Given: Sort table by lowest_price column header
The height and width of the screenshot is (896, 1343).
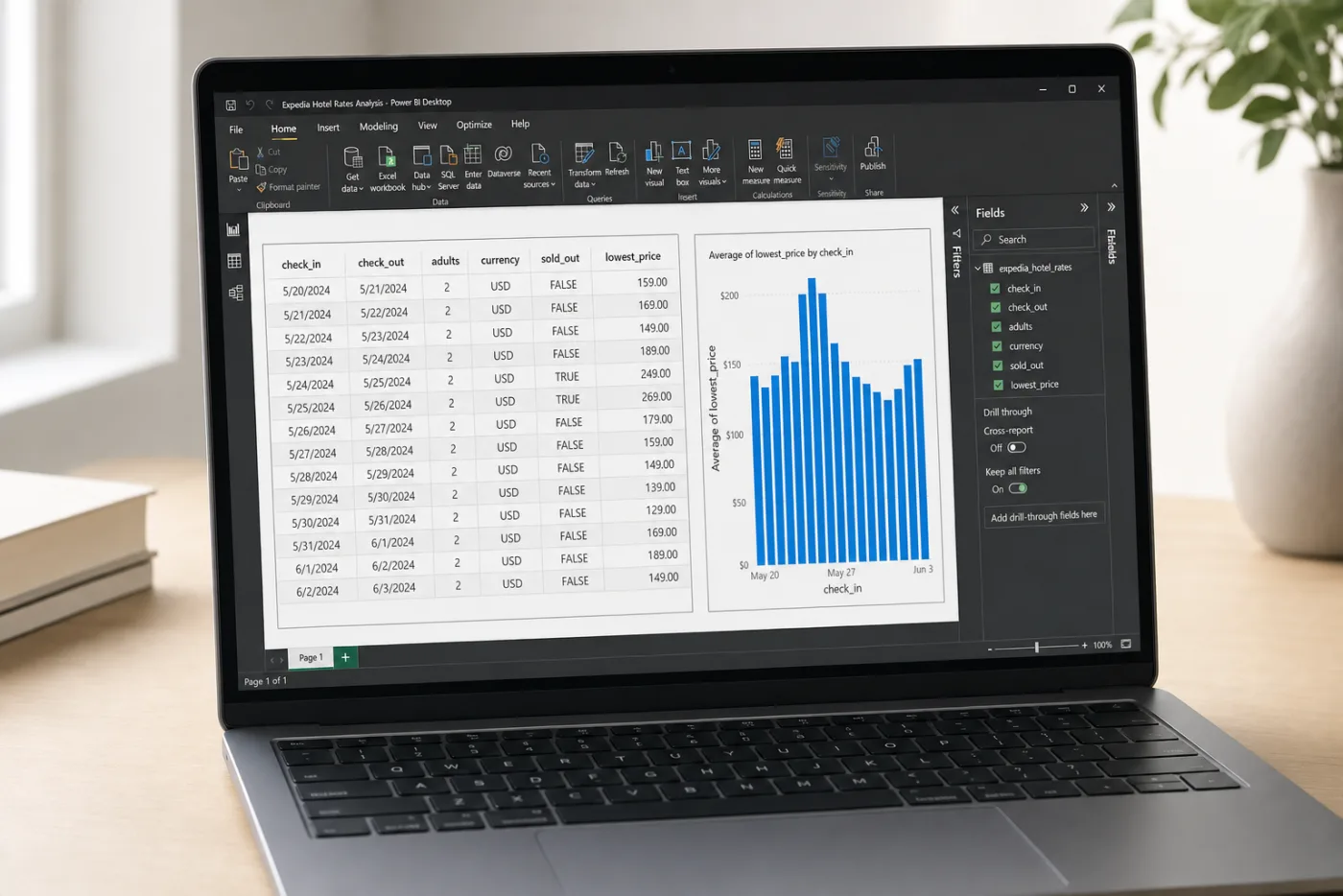Looking at the screenshot, I should (x=632, y=257).
